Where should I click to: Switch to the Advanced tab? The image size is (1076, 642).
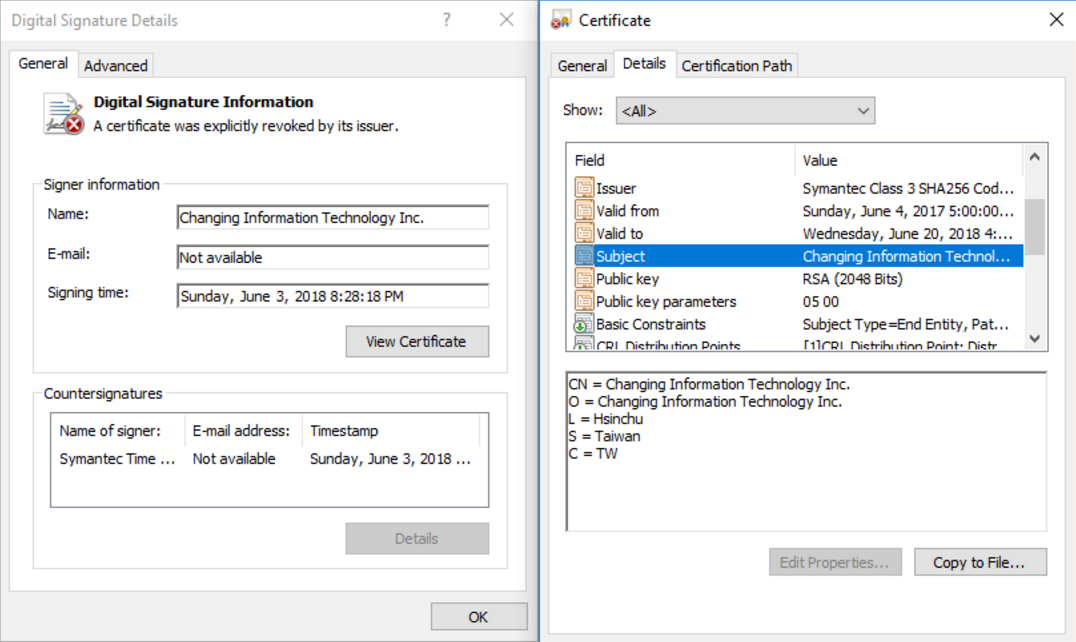click(x=116, y=66)
